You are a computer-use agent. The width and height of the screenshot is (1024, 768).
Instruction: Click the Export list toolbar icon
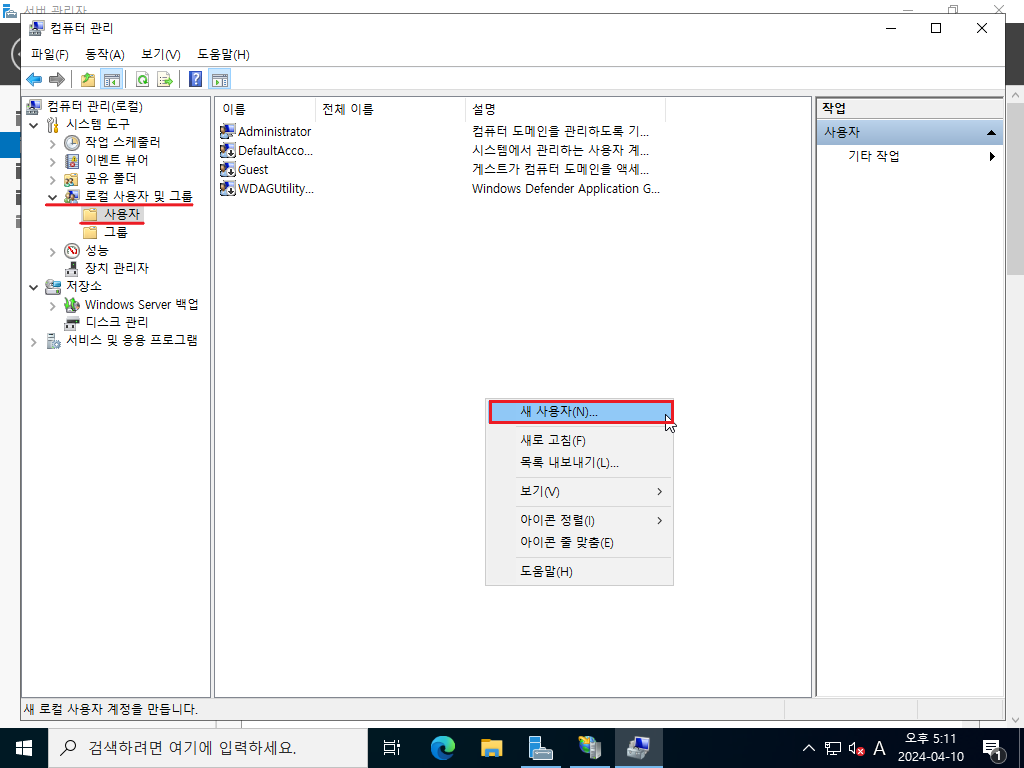point(165,80)
